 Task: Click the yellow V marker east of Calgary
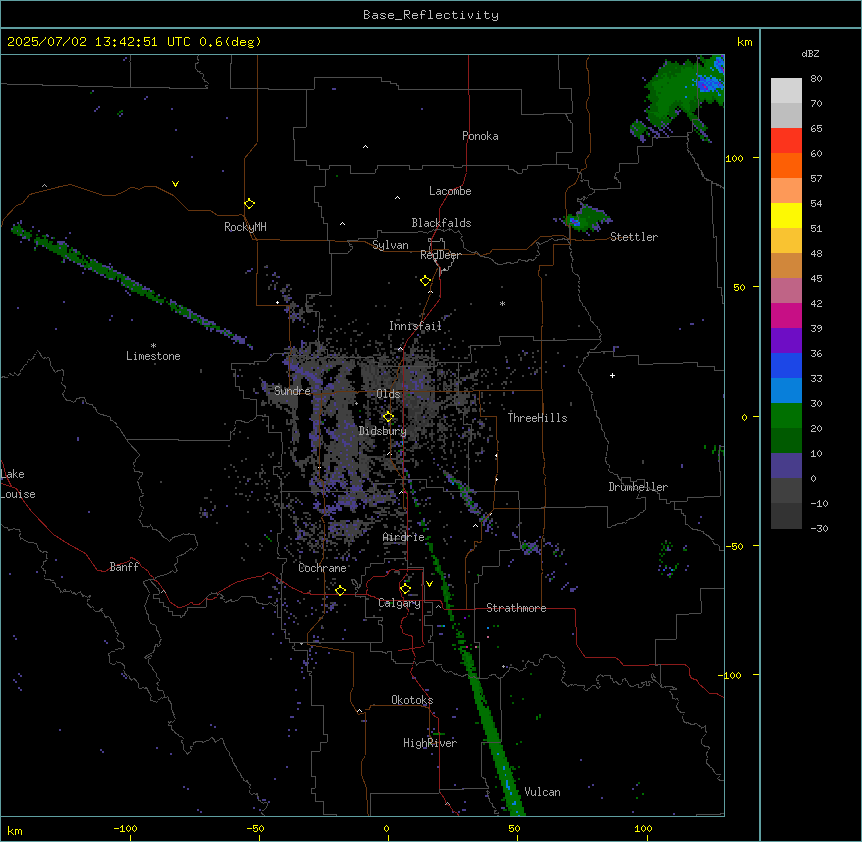(429, 584)
